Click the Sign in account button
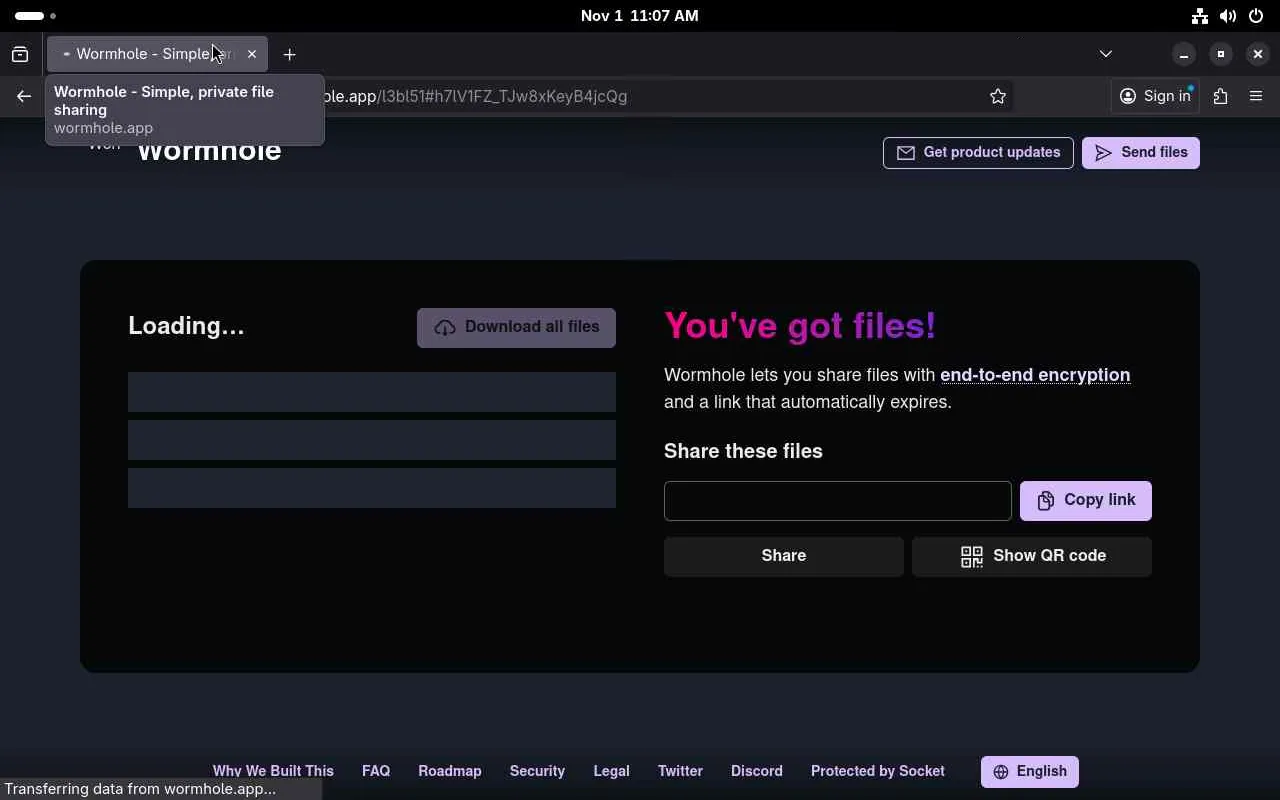This screenshot has height=800, width=1280. (x=1154, y=96)
